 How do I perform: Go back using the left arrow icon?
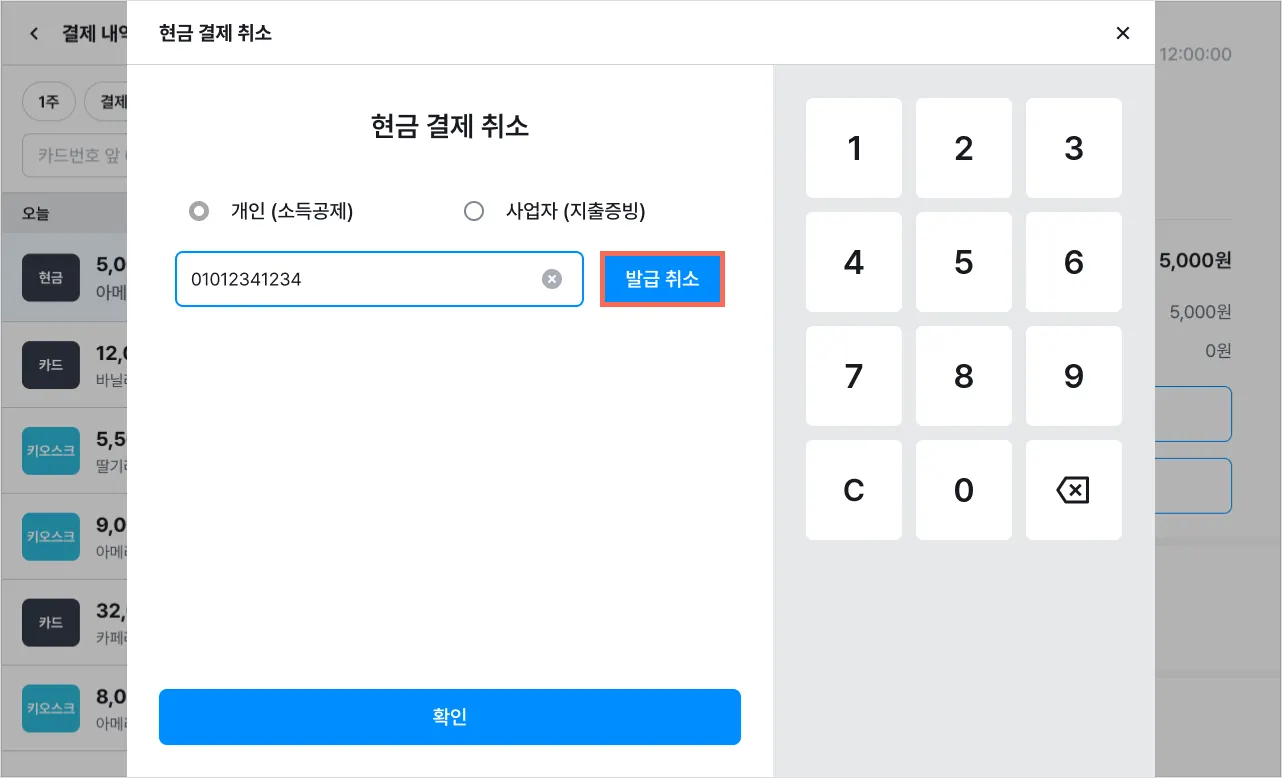(34, 33)
